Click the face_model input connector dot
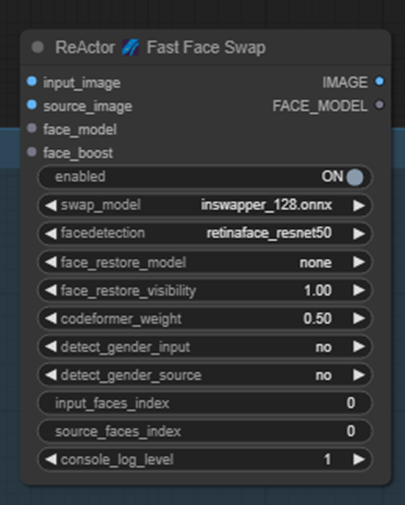Viewport: 405px width, 505px height. pyautogui.click(x=32, y=128)
